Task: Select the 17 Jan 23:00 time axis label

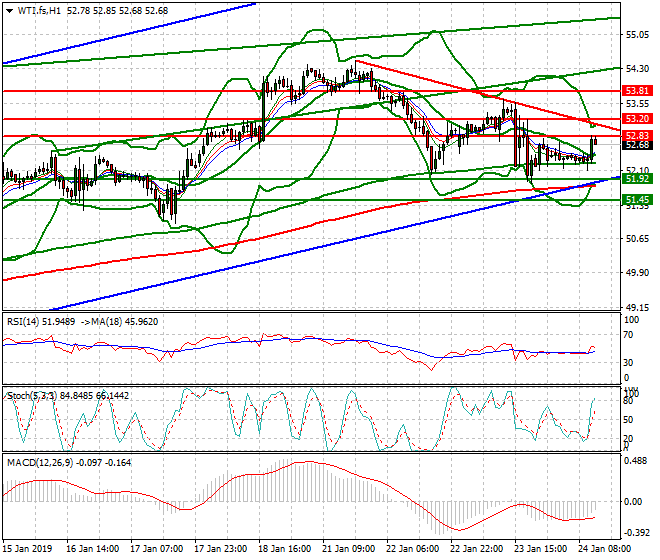Action: (x=221, y=549)
